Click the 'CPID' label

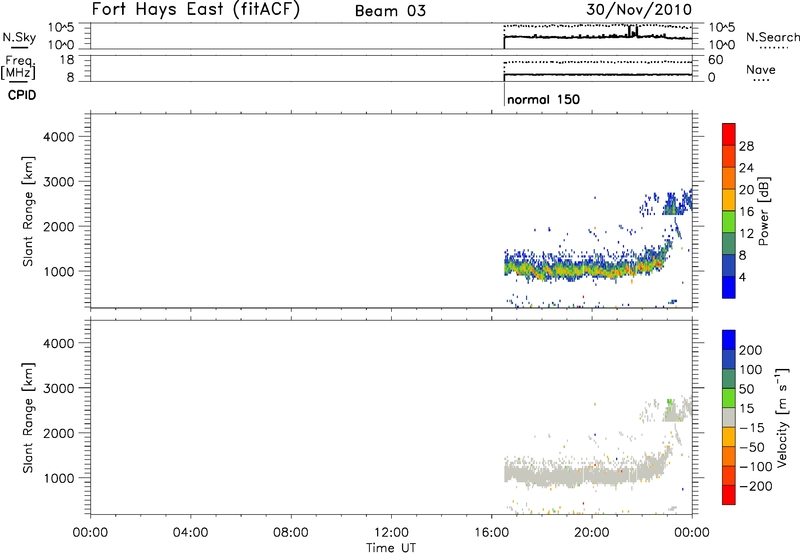pyautogui.click(x=22, y=95)
